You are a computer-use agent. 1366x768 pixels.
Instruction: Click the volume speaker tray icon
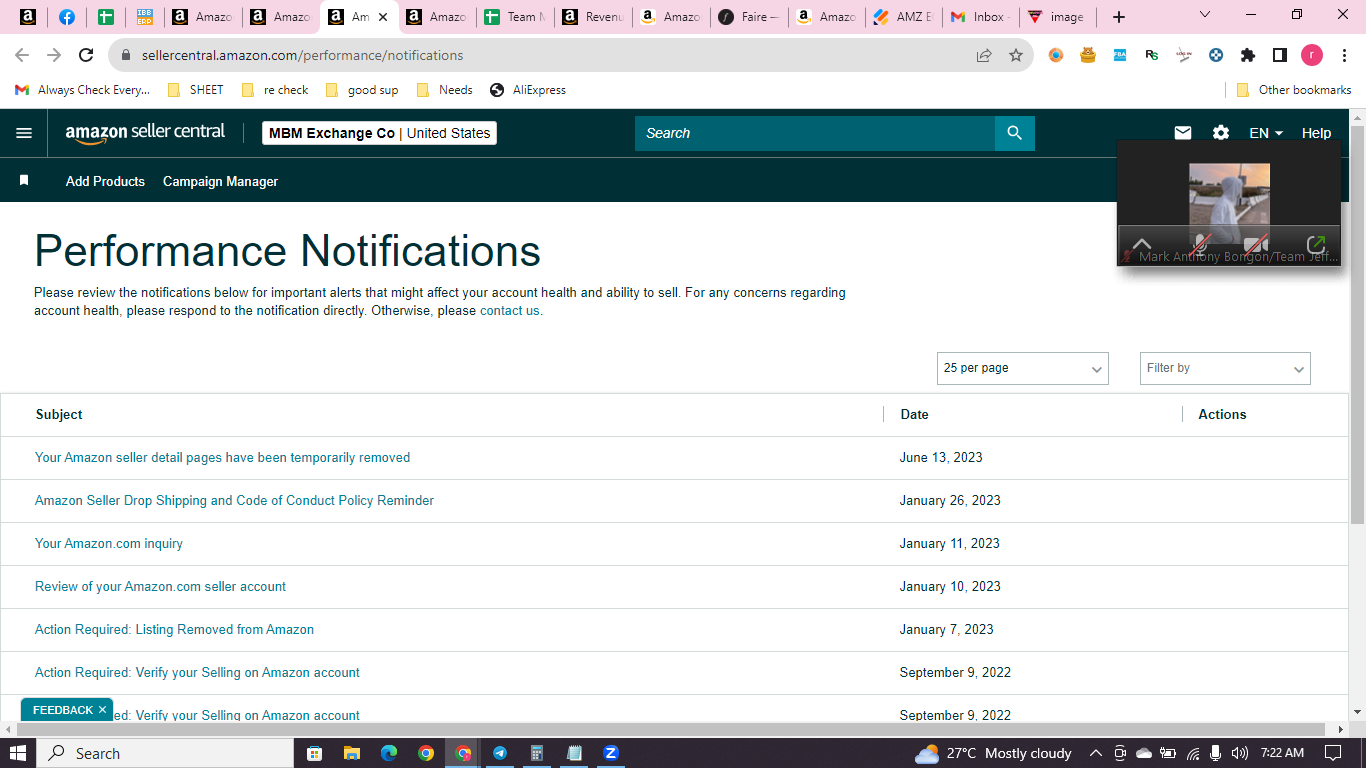[1240, 753]
